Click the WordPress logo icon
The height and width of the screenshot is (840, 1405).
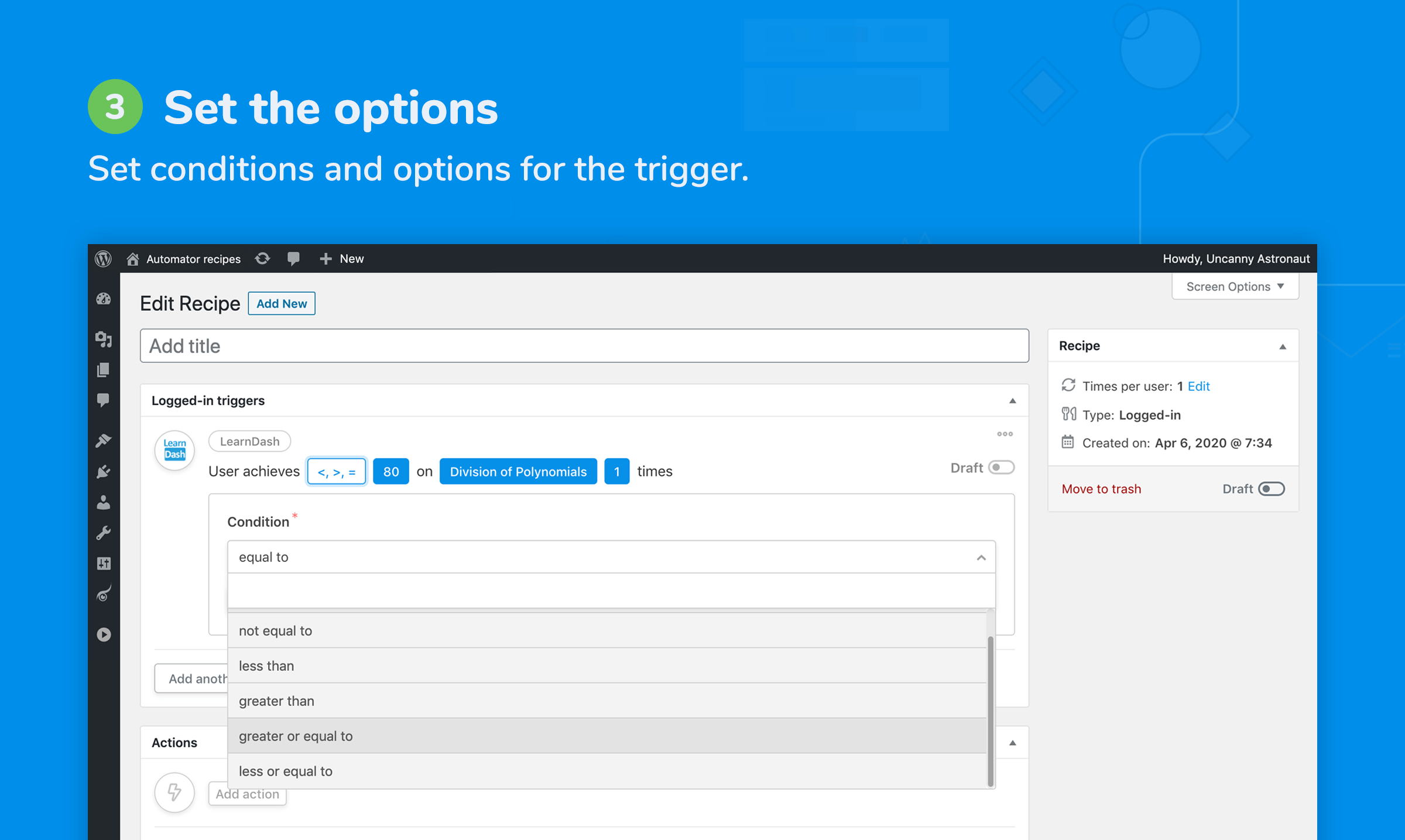tap(105, 258)
